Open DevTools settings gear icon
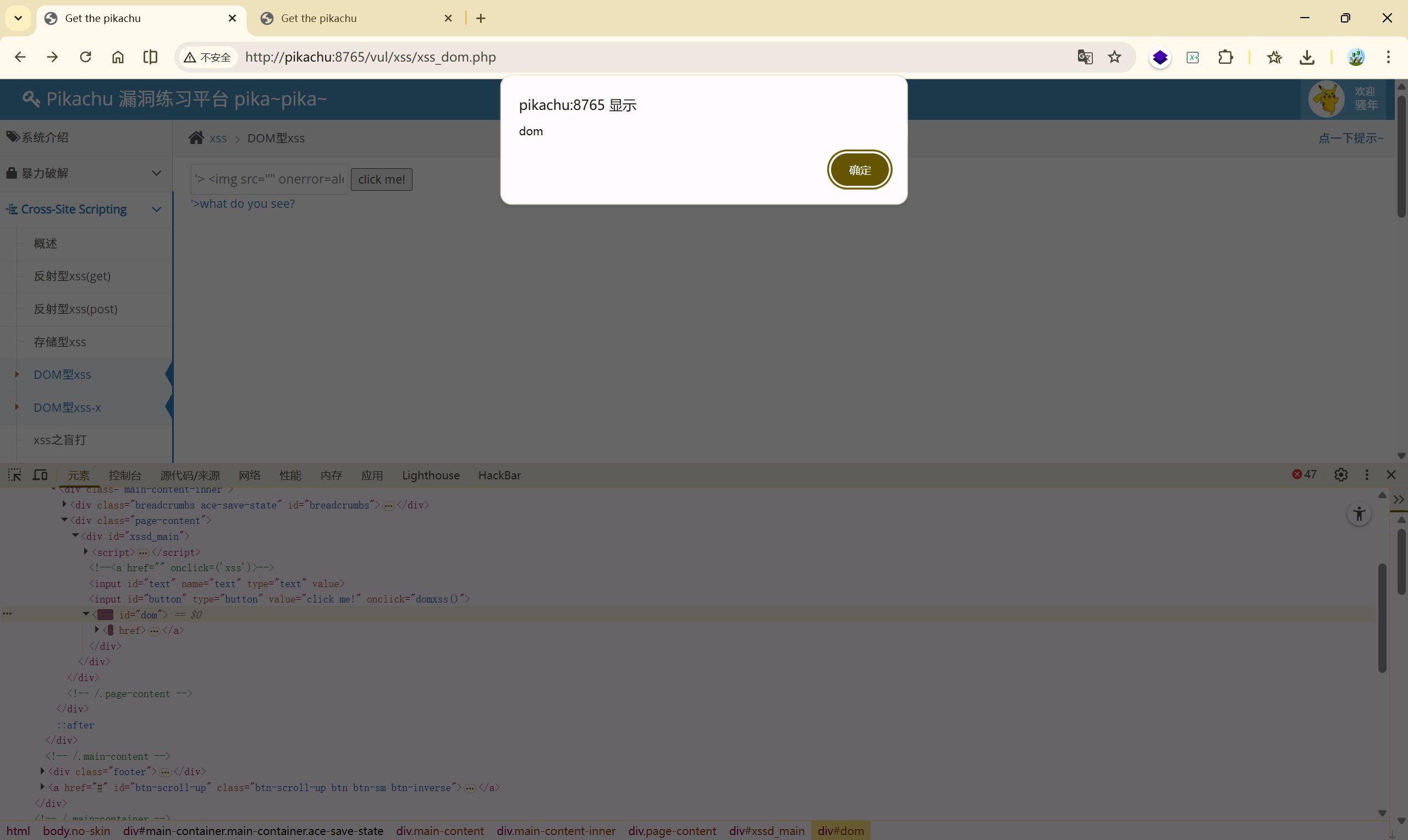This screenshot has height=840, width=1408. pos(1341,475)
